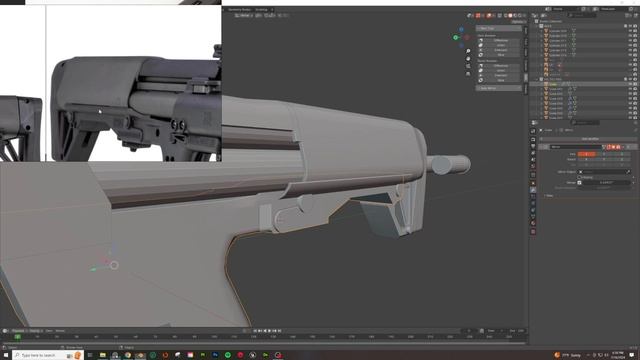This screenshot has height=360, width=640.
Task: Open the timeline Marker menu
Action: coord(60,331)
